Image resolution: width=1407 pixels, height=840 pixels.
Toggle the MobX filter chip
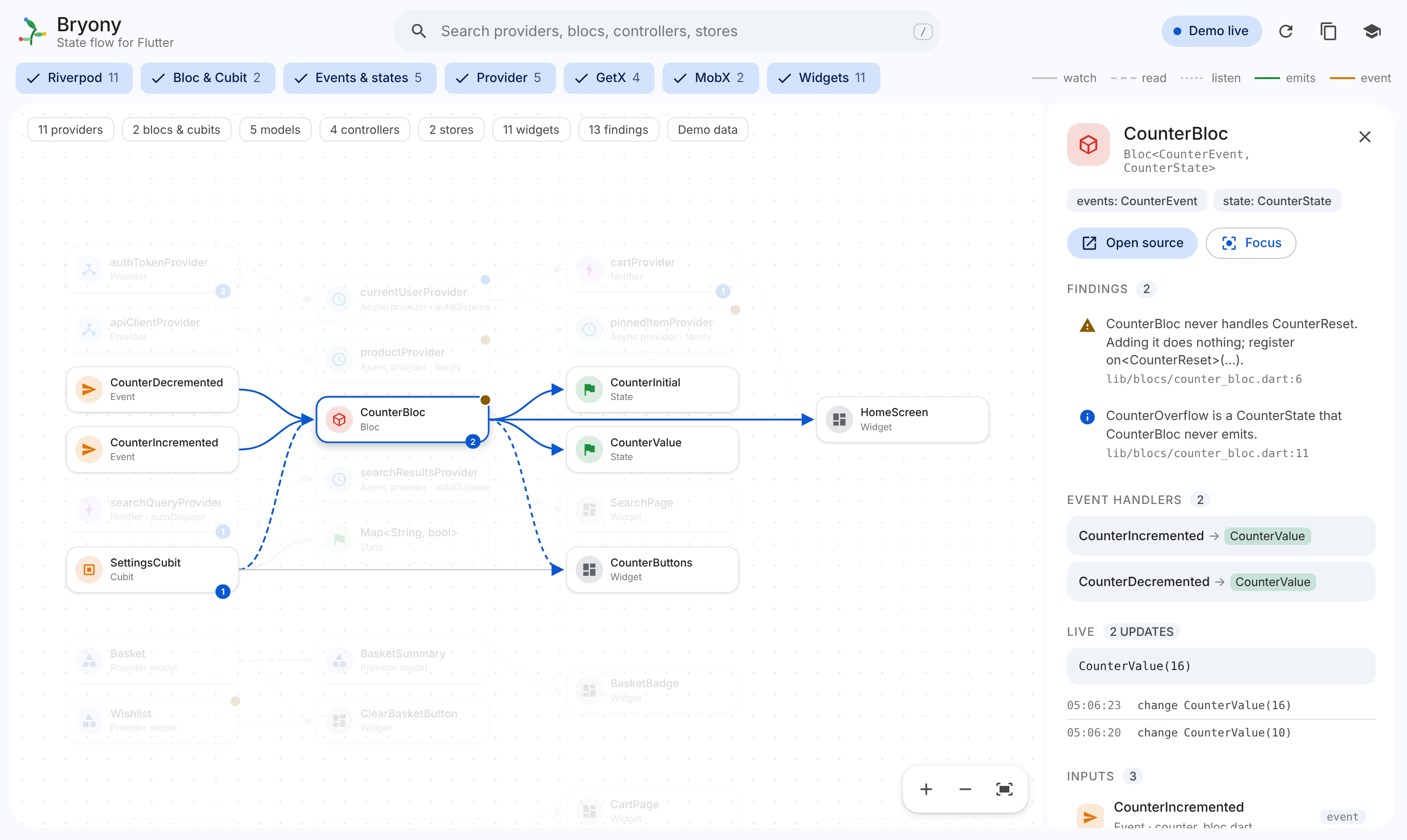point(710,78)
